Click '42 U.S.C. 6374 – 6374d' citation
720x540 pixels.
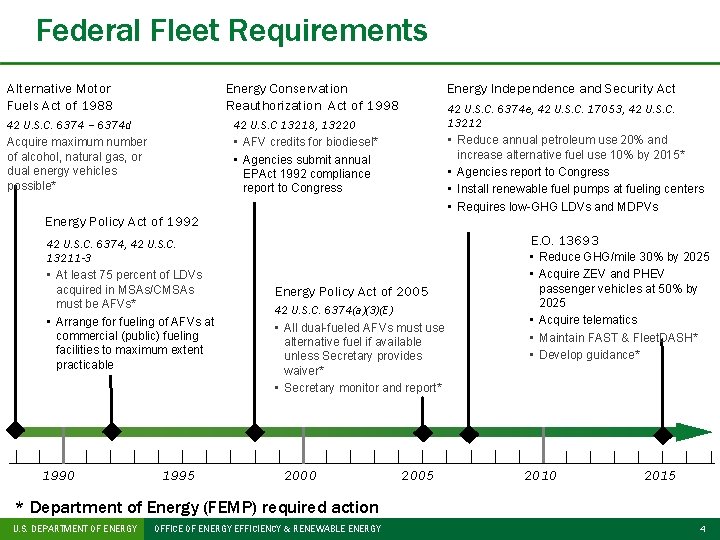coord(69,125)
